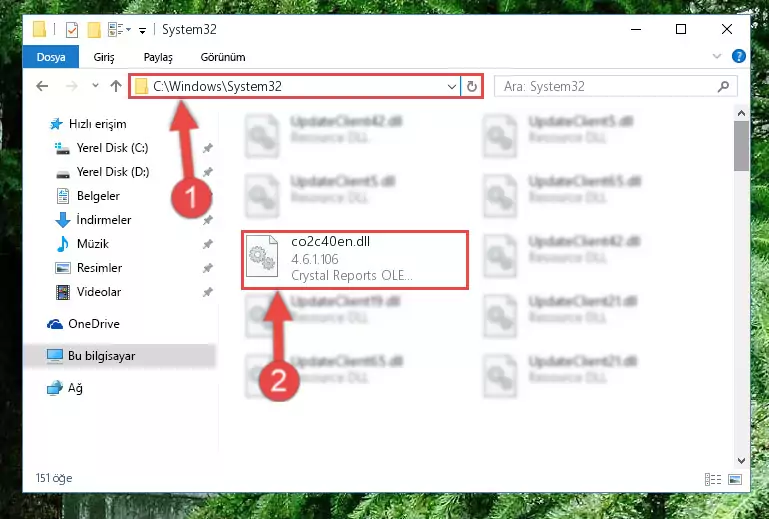Click the scroll up arrow of file list
Screen dimensions: 769x519
coord(741,113)
